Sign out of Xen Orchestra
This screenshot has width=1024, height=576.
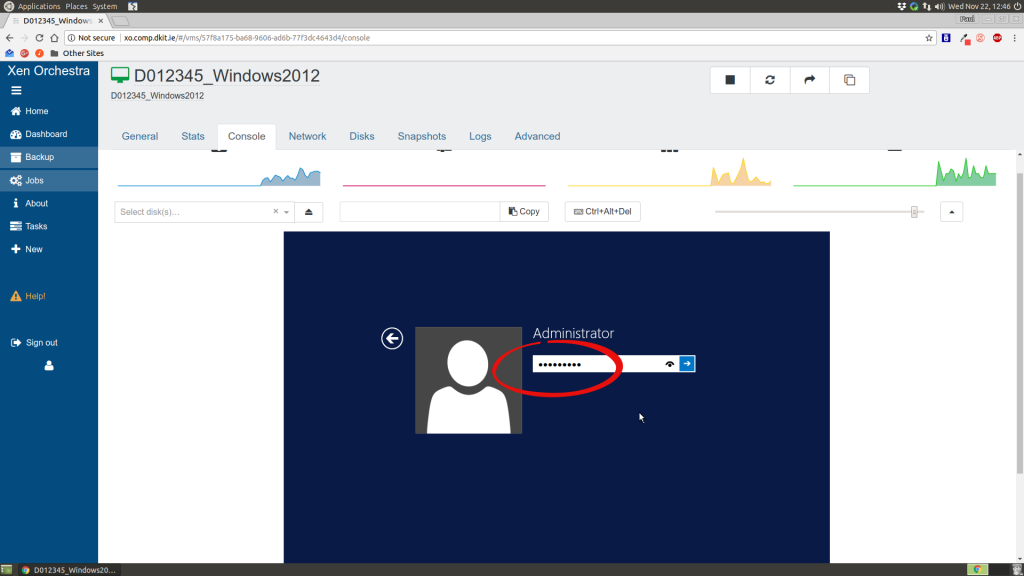34,342
